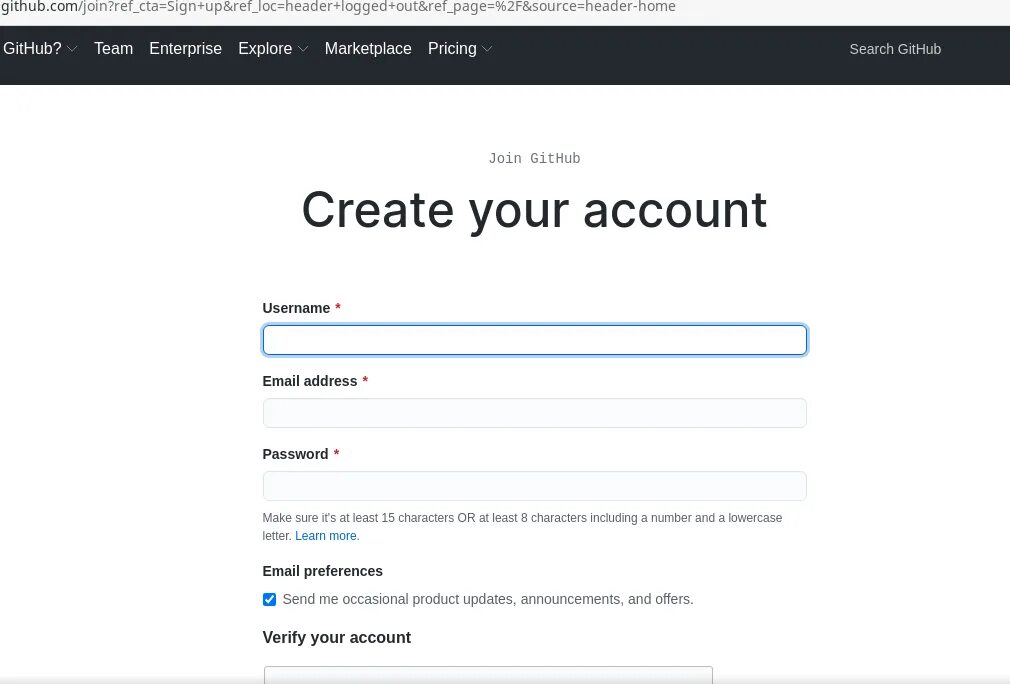Click the Password input field
This screenshot has height=684, width=1010.
point(535,486)
